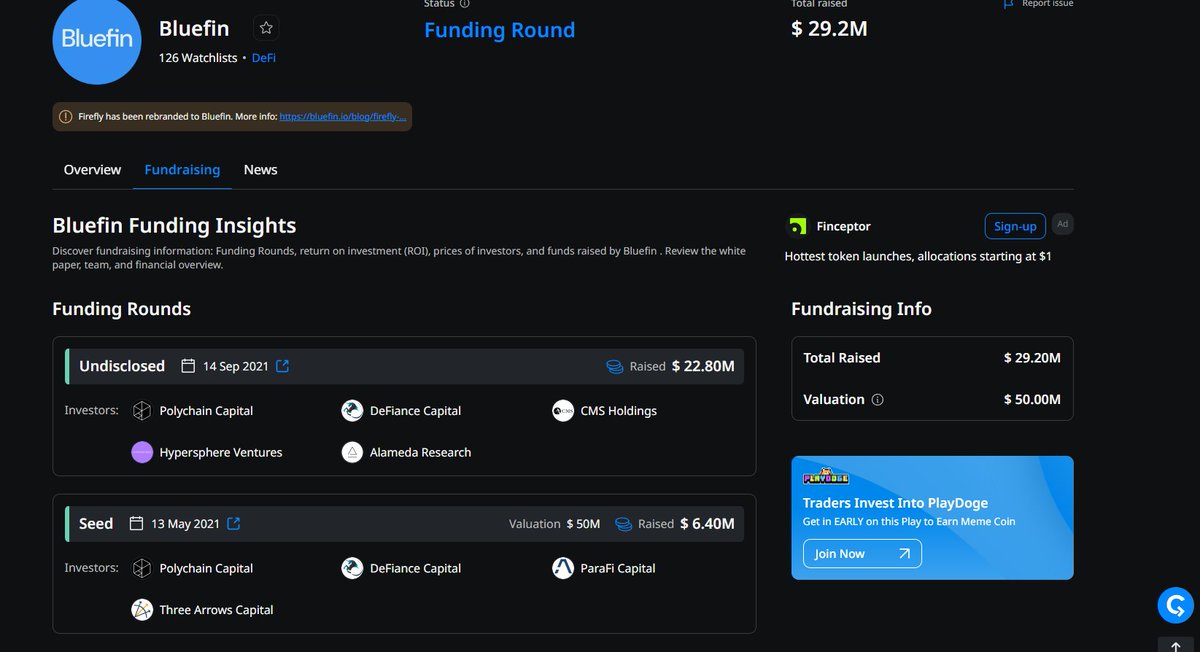Open the Polychain Capital name in the Seed round
Image resolution: width=1200 pixels, height=652 pixels.
tap(206, 568)
